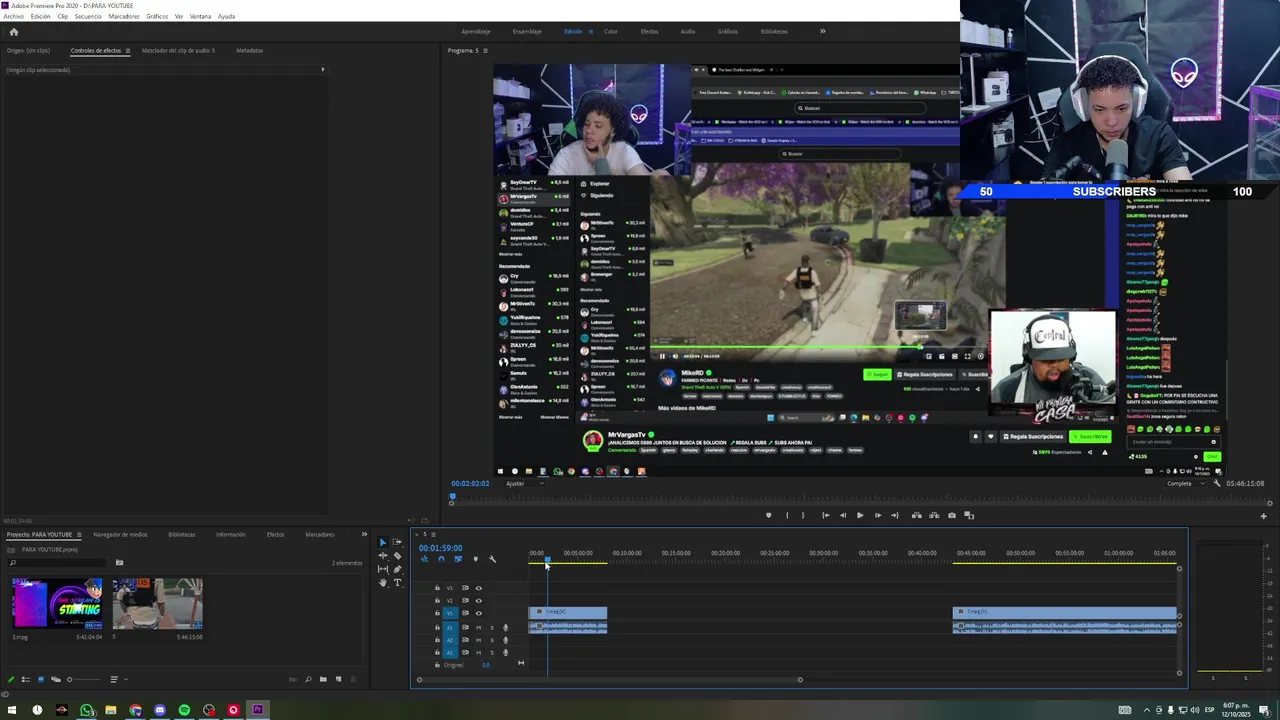Adjust Project panel thumbnail zoom slider

69,679
